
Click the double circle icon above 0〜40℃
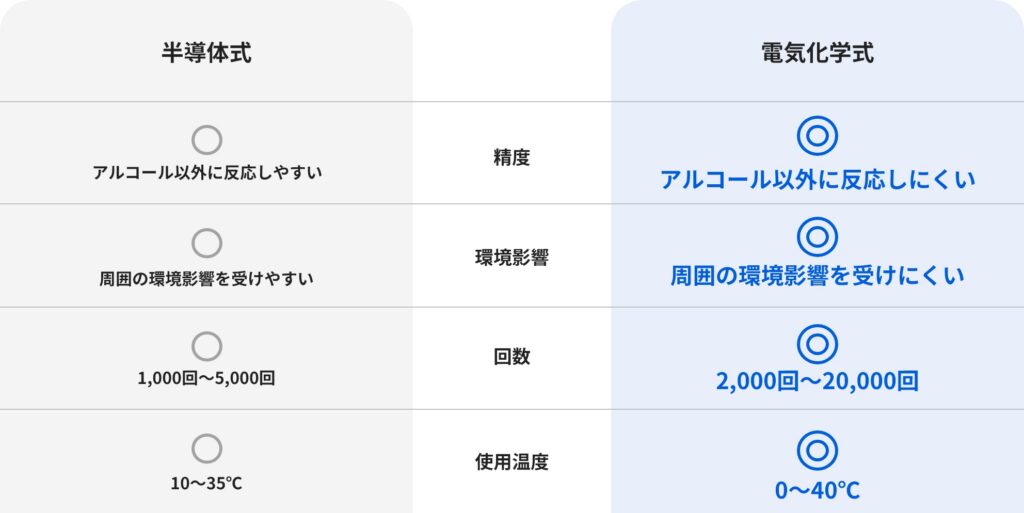(x=817, y=450)
